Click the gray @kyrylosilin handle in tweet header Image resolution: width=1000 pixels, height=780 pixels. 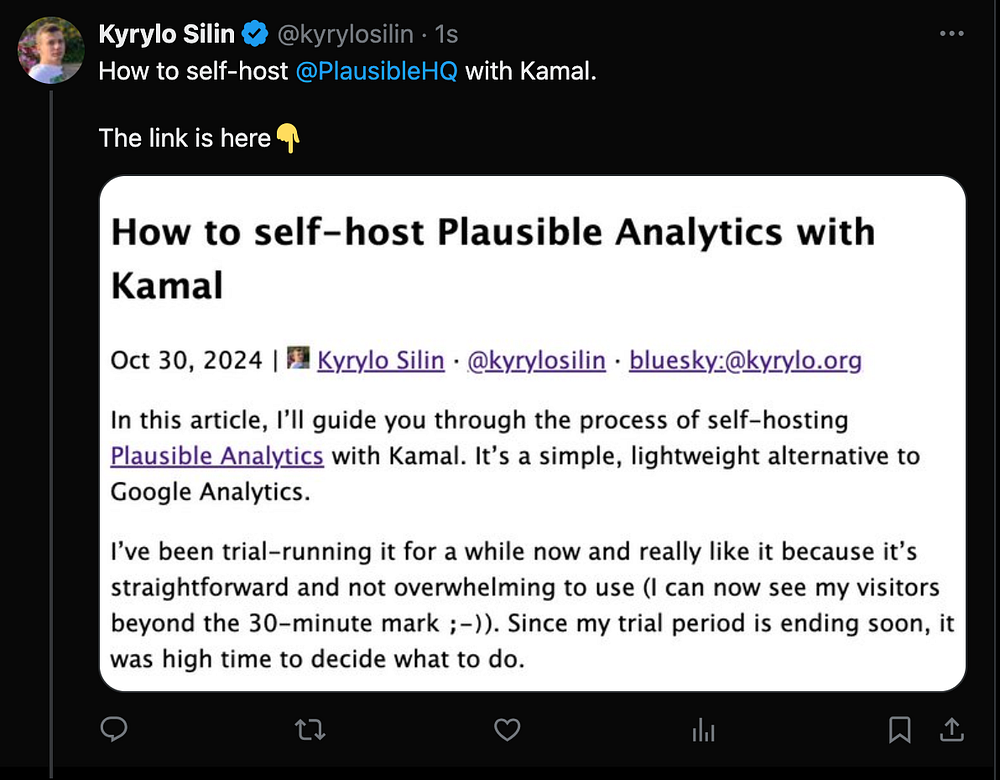pyautogui.click(x=344, y=35)
